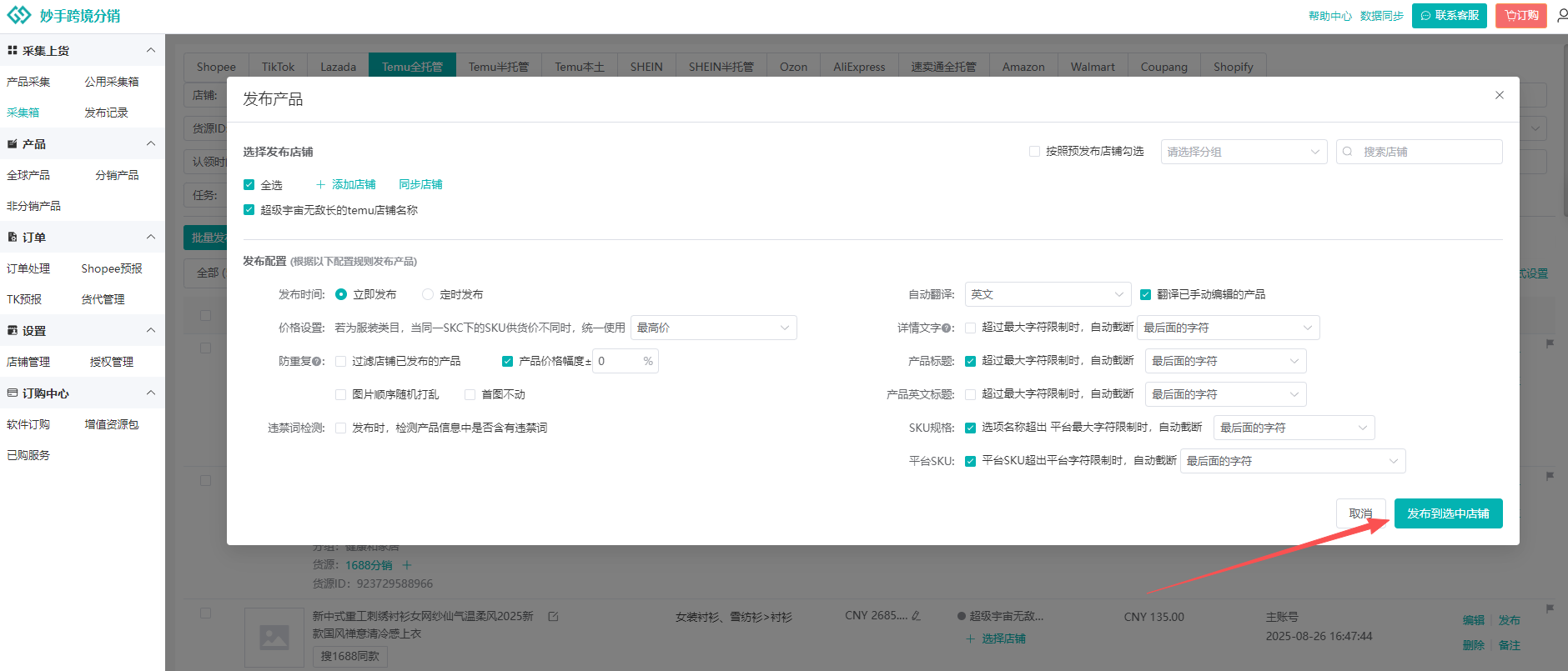Check 图片顺序随机打乱 option
Viewport: 1568px width, 671px height.
pyautogui.click(x=341, y=394)
